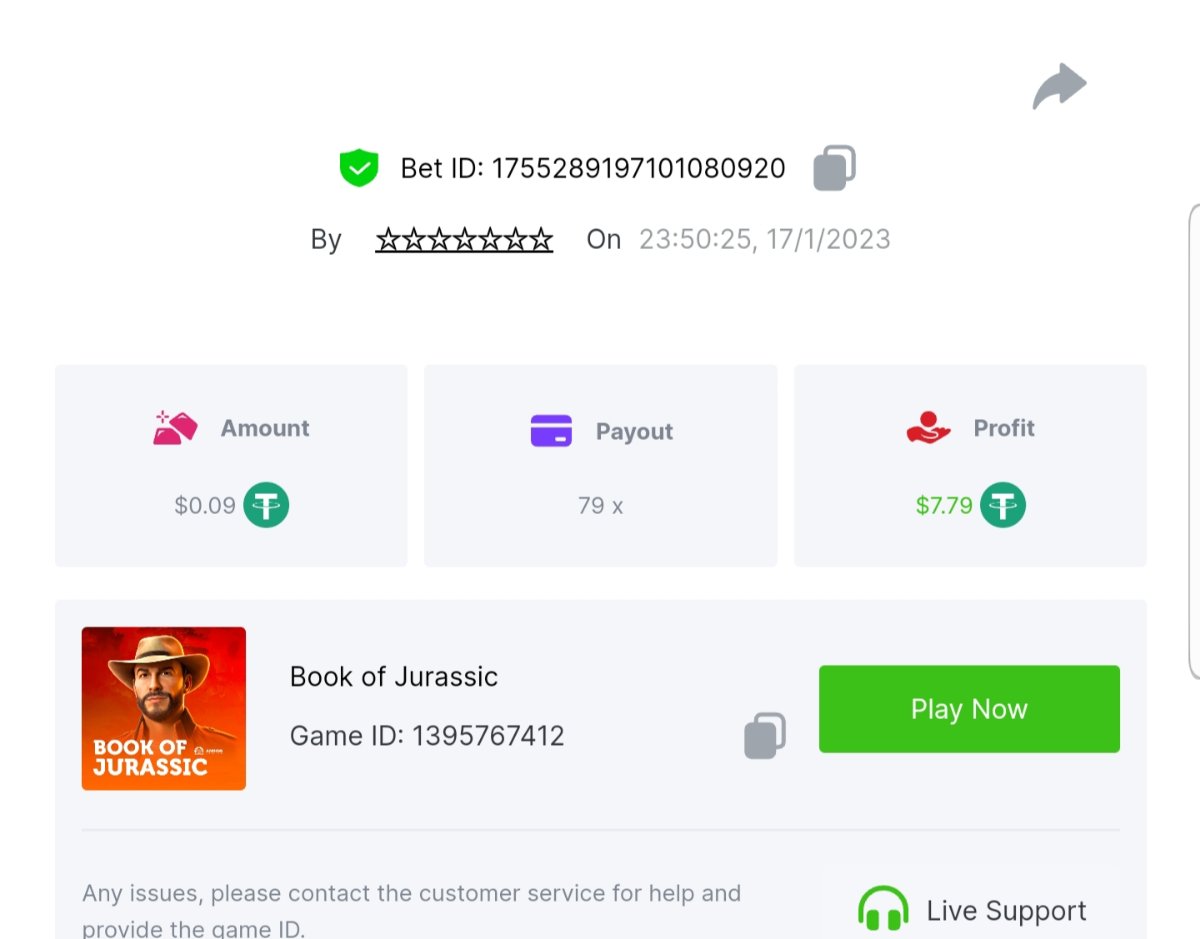
Task: Click the Book of Jurassic game title
Action: (x=394, y=677)
